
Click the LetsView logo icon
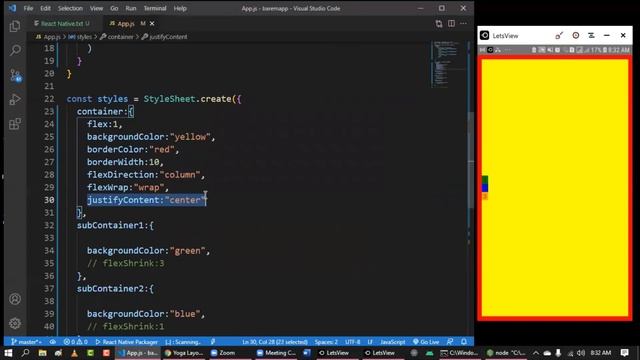(x=484, y=36)
